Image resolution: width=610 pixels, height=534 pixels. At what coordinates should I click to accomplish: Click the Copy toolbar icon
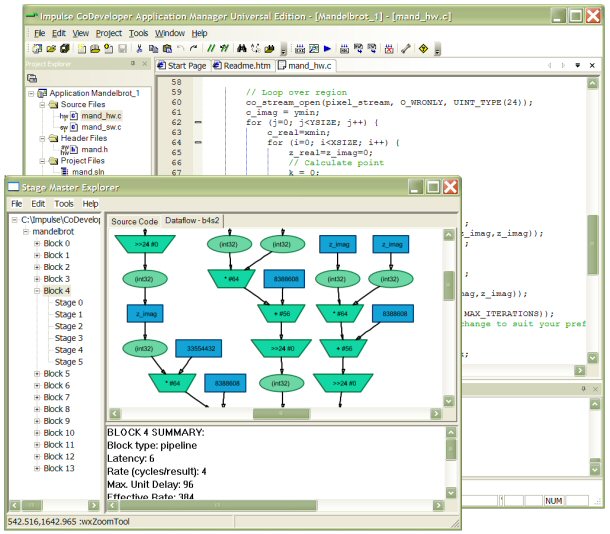click(153, 49)
